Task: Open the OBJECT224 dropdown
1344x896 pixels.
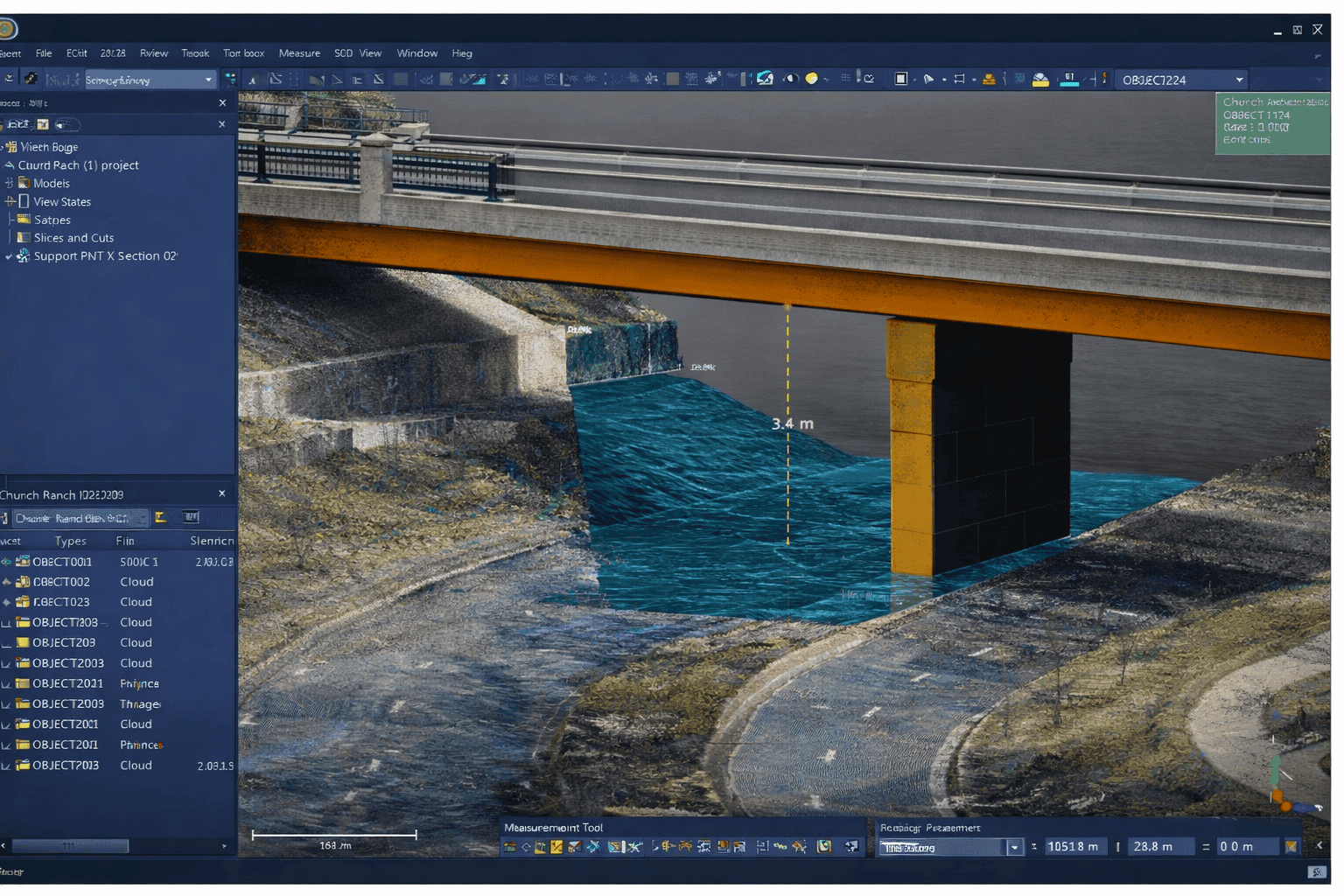Action: [x=1238, y=80]
